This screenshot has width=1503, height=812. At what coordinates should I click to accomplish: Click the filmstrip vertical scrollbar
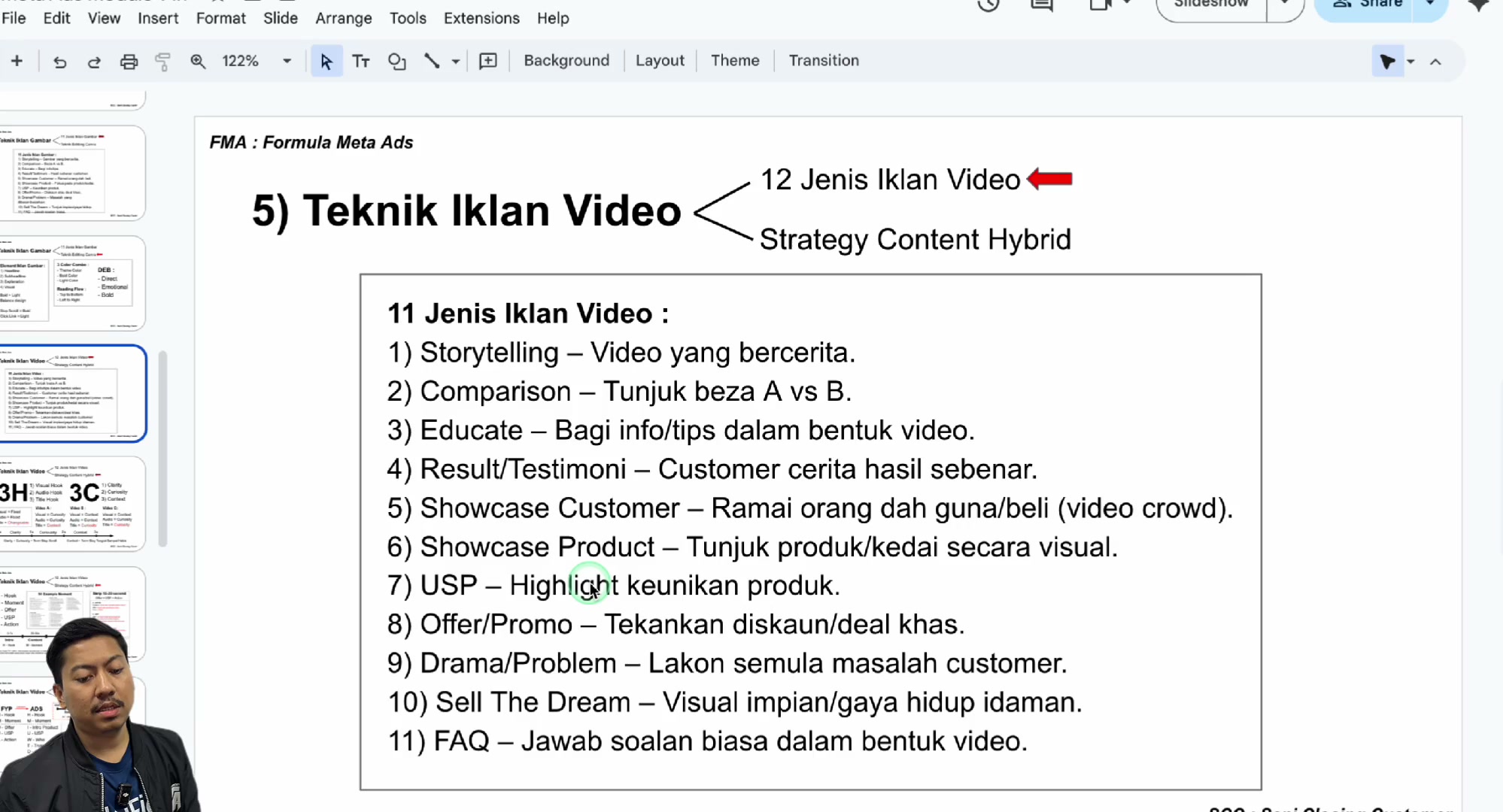pyautogui.click(x=162, y=449)
